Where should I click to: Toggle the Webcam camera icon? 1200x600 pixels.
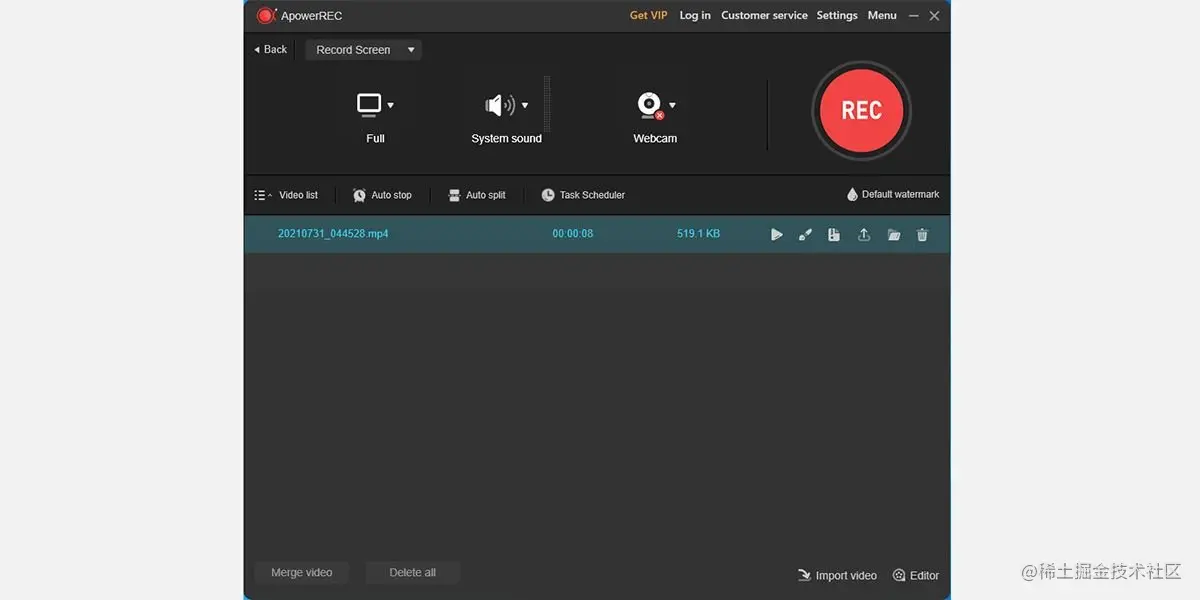pos(650,105)
